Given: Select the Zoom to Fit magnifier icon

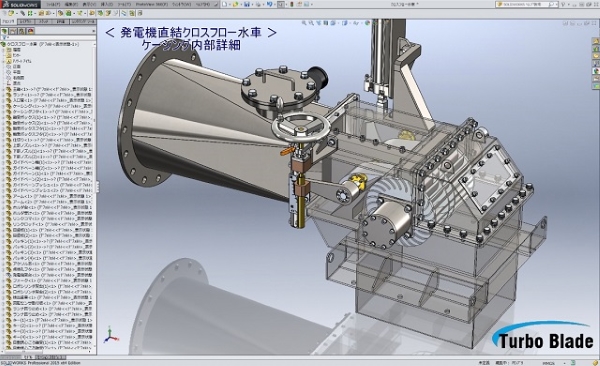Looking at the screenshot, I should tap(304, 23).
